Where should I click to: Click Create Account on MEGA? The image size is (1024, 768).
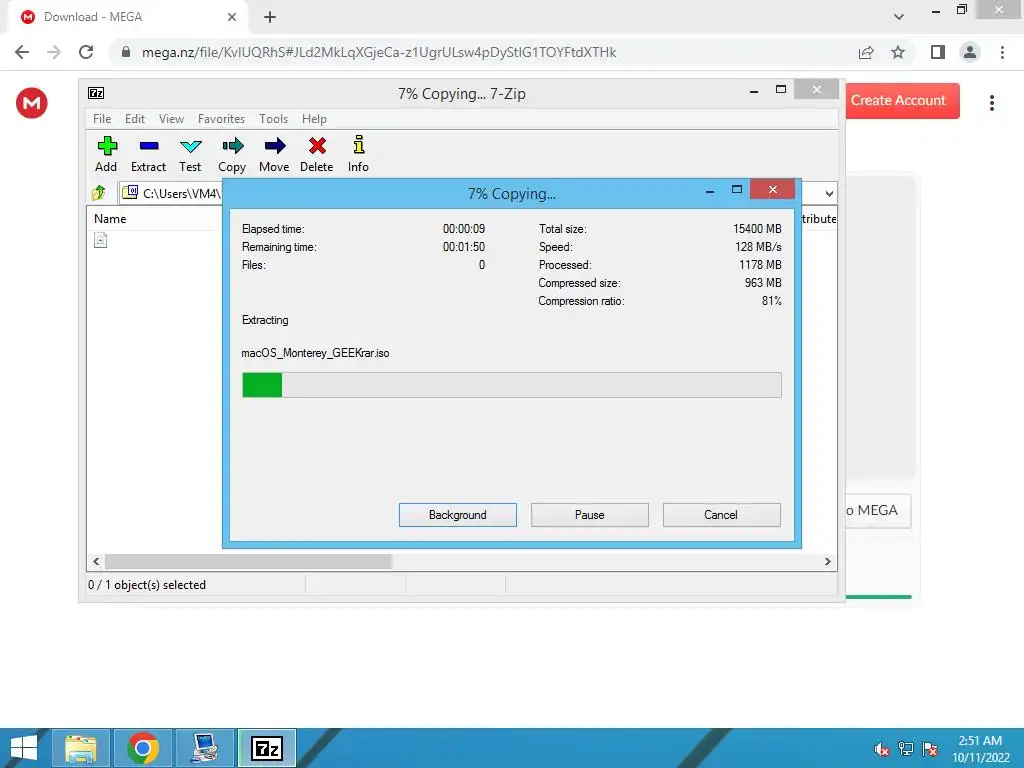click(x=903, y=101)
